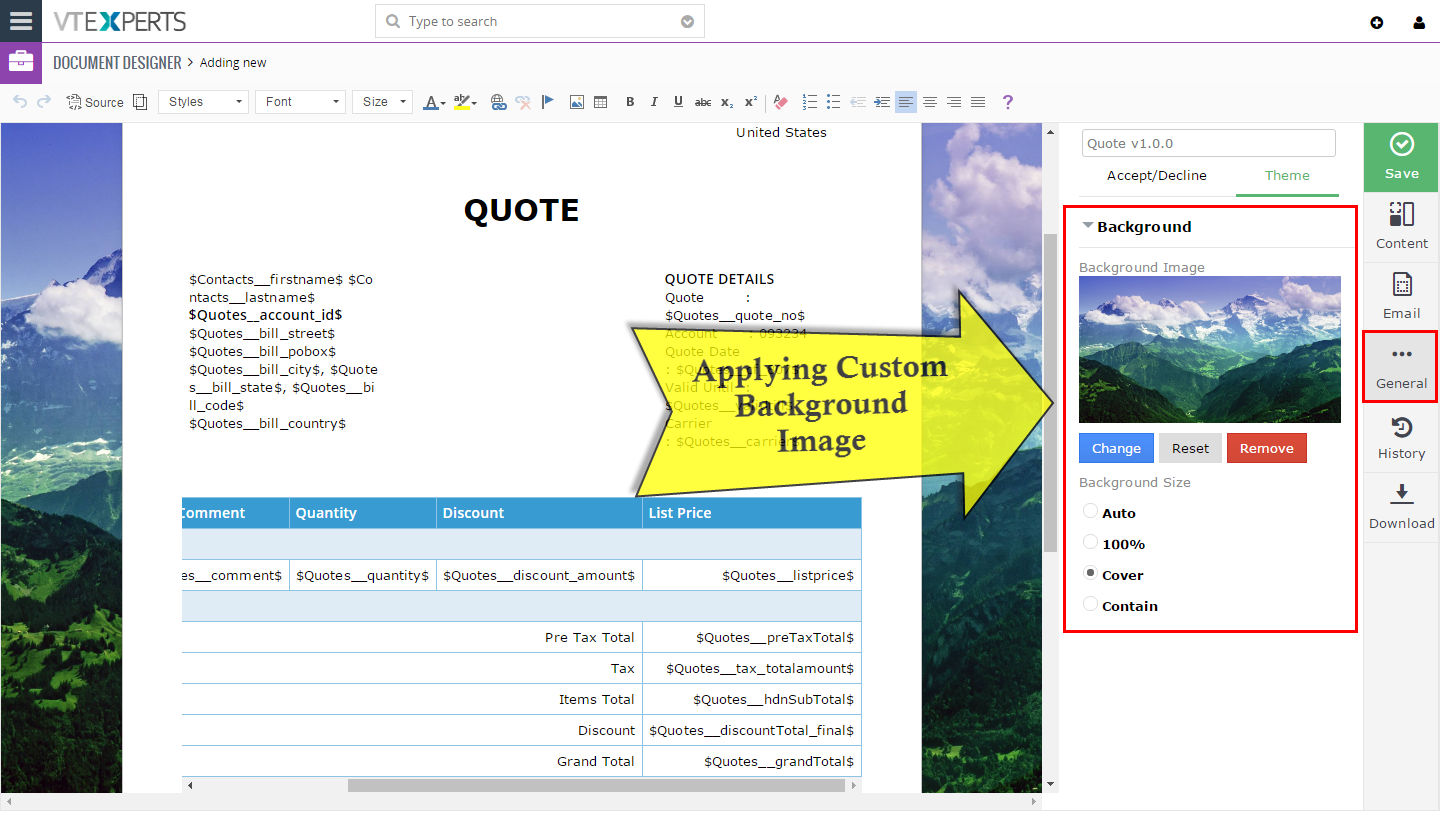The width and height of the screenshot is (1440, 834).
Task: Select the 100% background size
Action: pyautogui.click(x=1090, y=542)
